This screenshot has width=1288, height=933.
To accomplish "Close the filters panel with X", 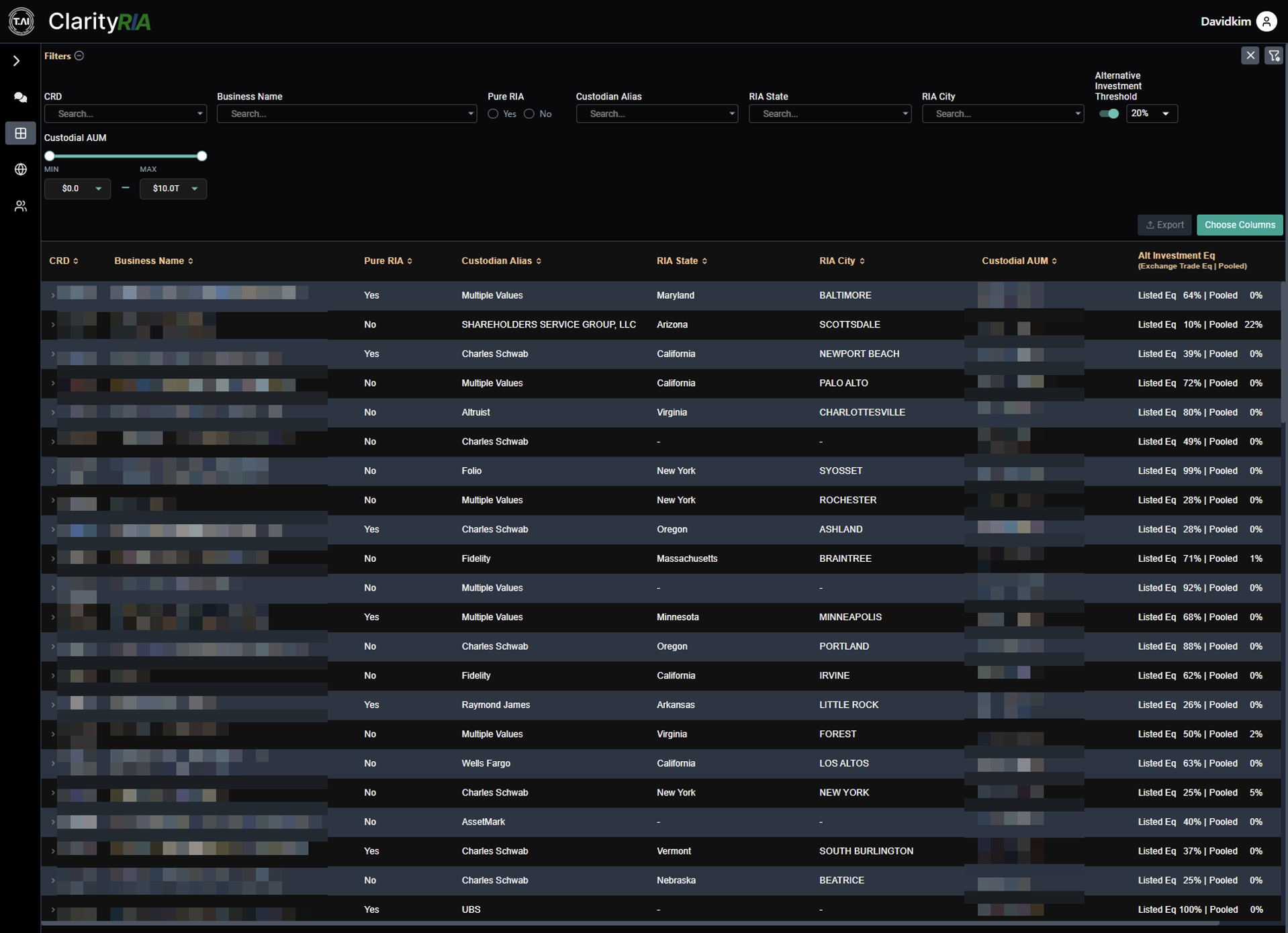I will (1250, 56).
